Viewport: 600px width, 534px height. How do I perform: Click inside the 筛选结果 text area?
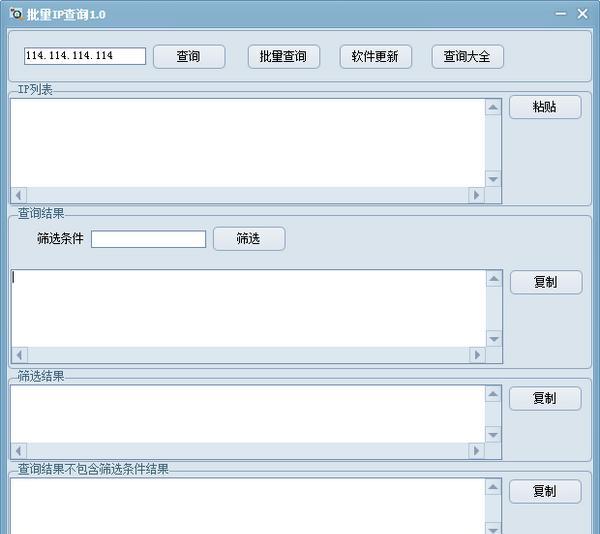pos(248,414)
